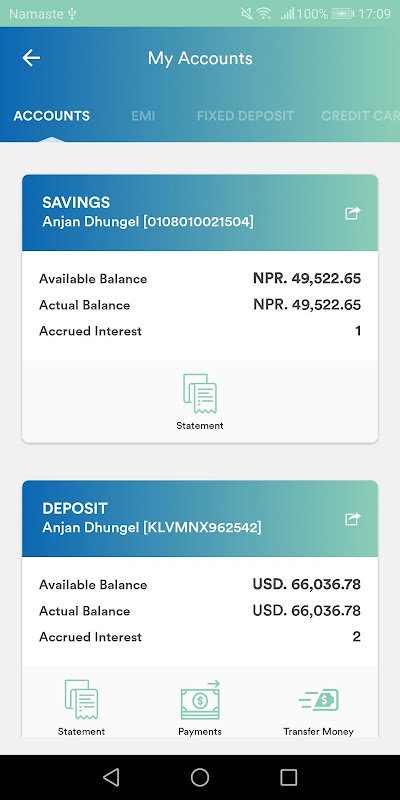
Task: Tap the Savings Accrued Interest row
Action: [200, 331]
